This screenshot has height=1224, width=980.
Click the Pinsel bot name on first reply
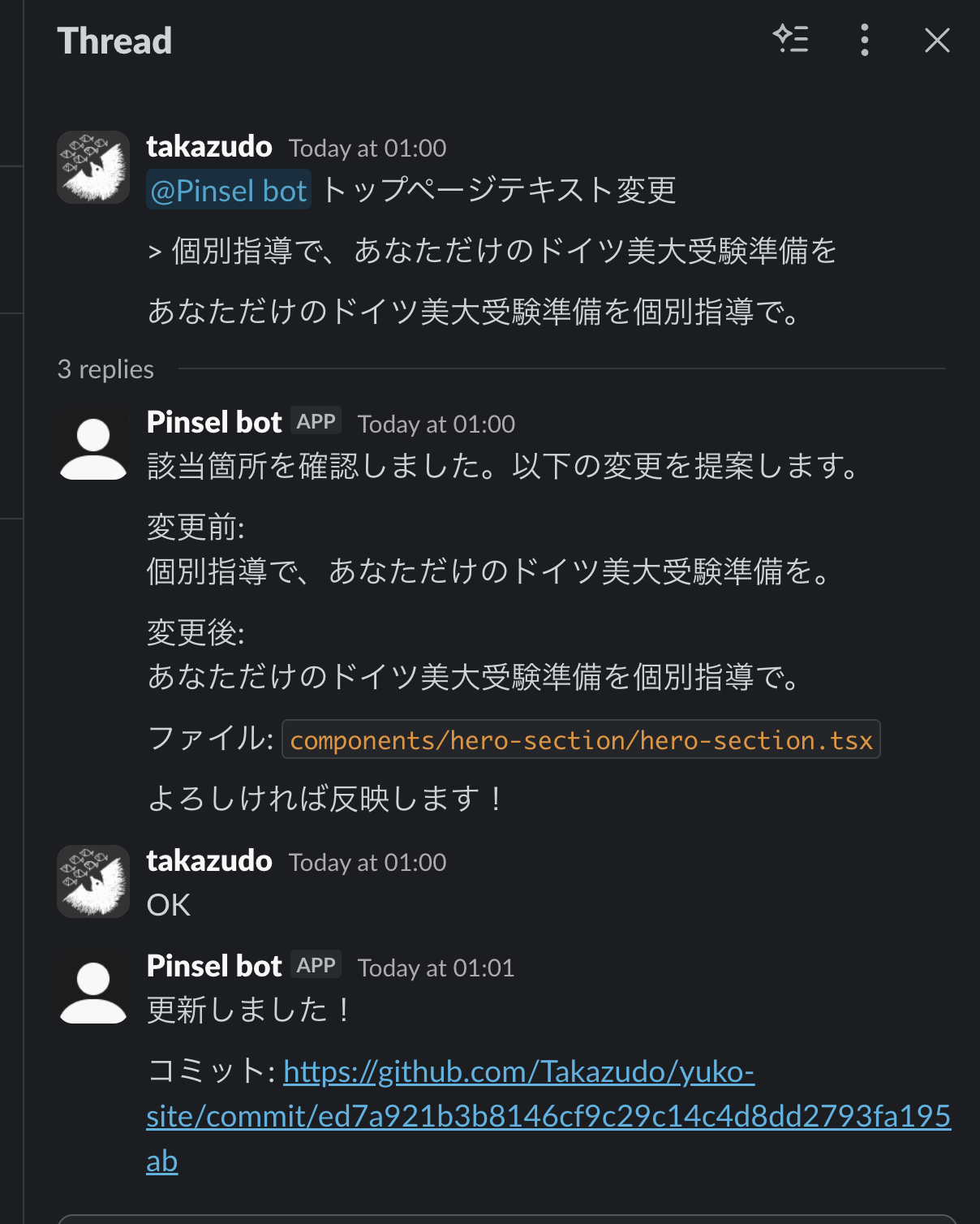point(213,420)
